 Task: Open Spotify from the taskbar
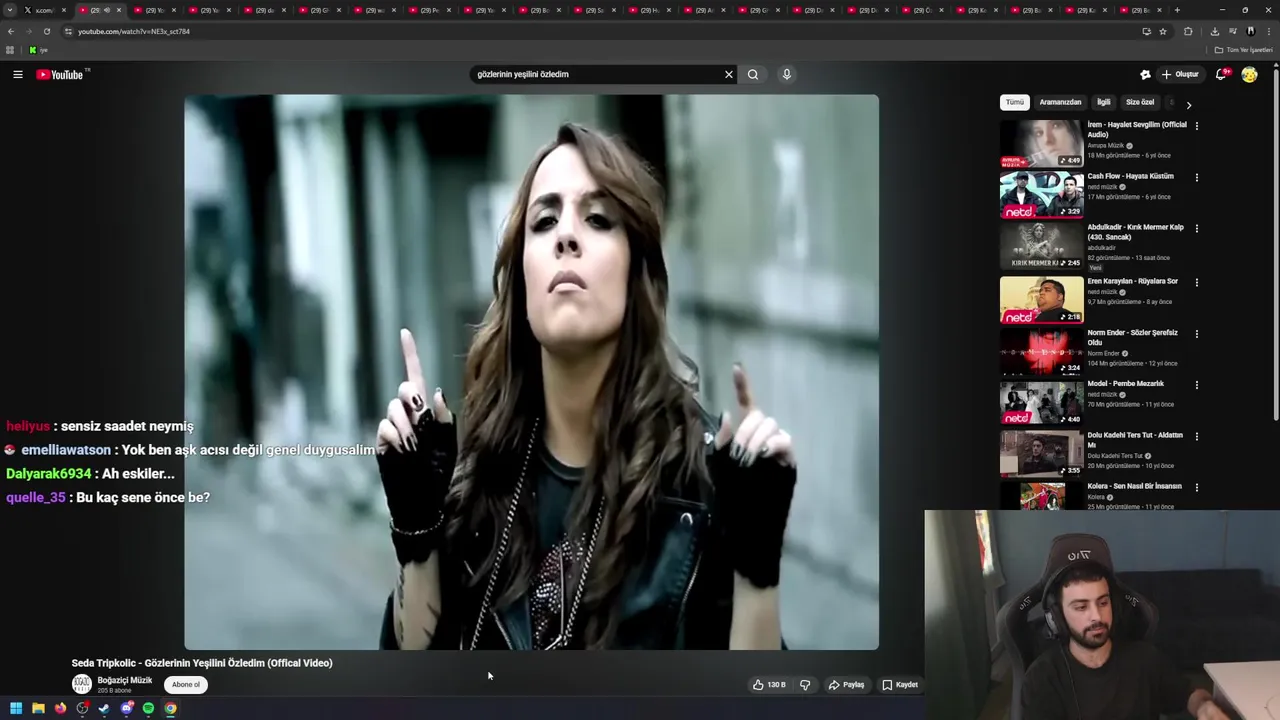(x=148, y=708)
